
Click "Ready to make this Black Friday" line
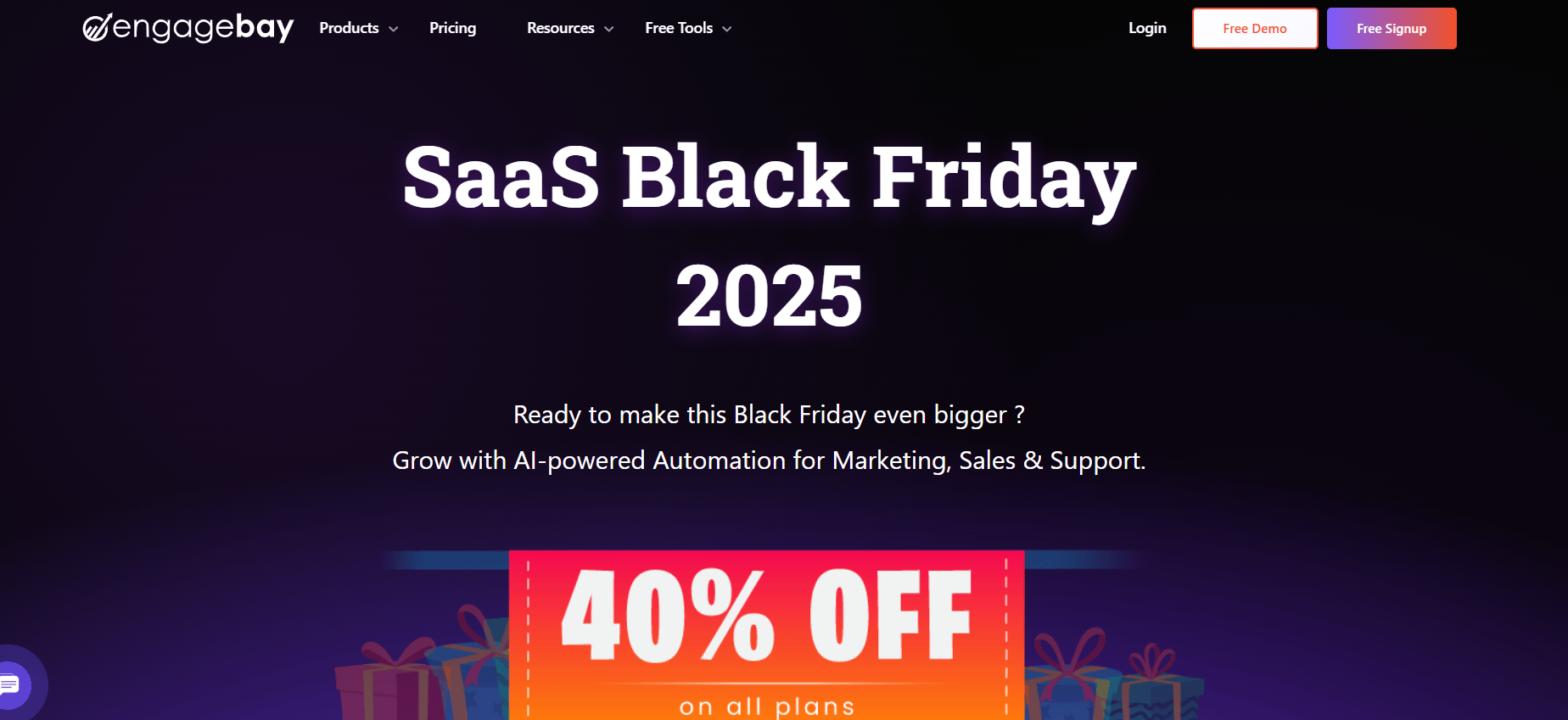coord(769,415)
